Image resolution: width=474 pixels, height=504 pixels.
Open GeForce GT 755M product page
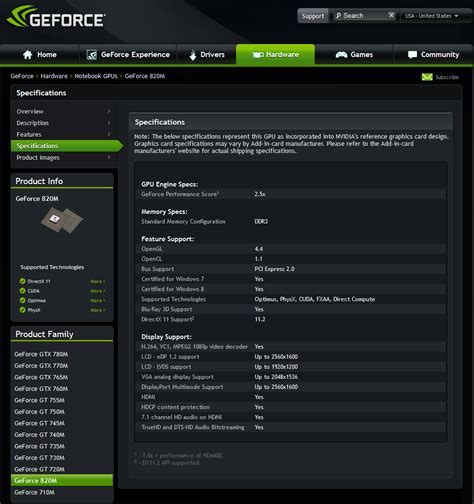39,400
